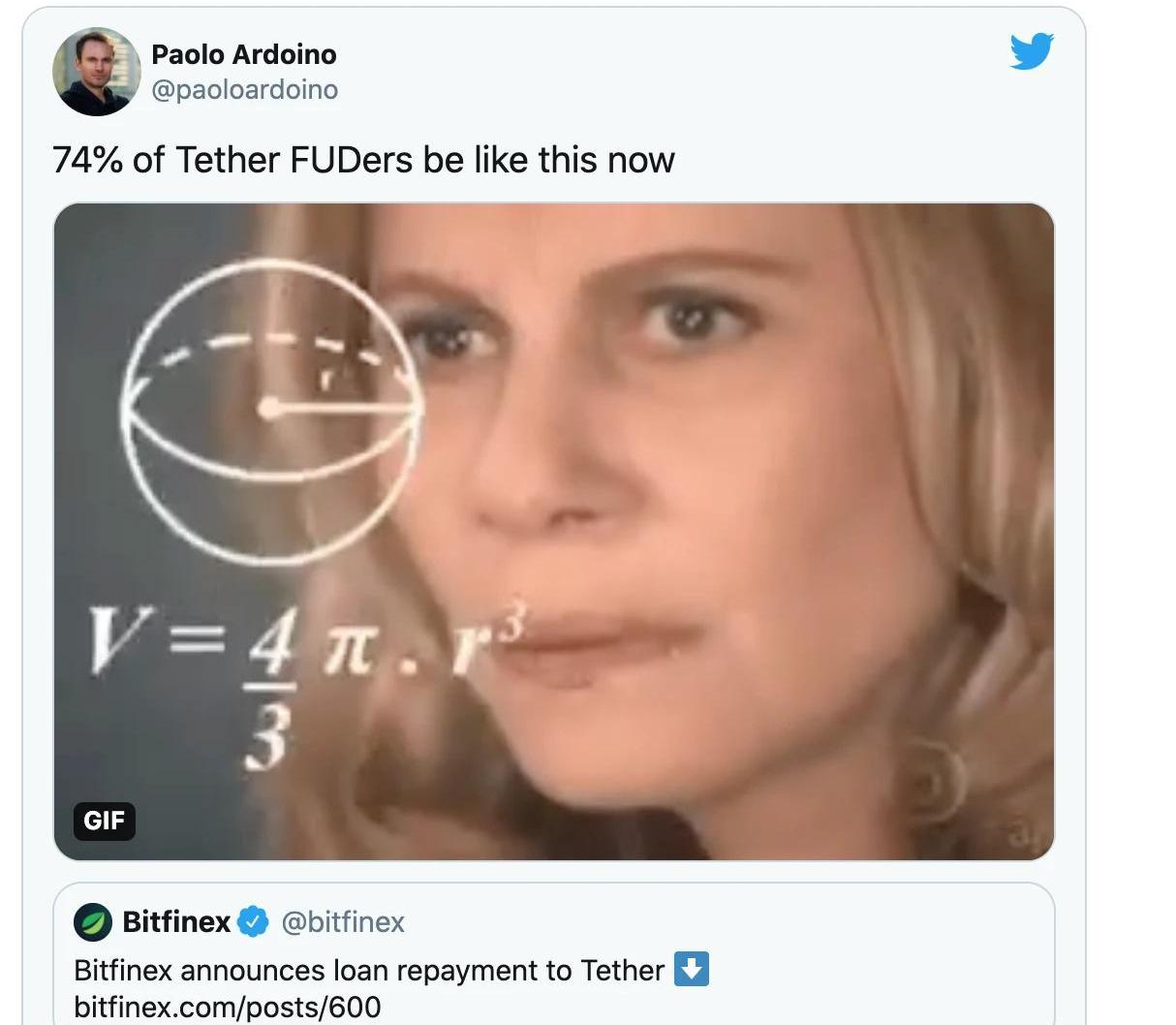Viewport: 1176px width, 1025px height.
Task: Click the @paoloardoino handle
Action: click(x=245, y=89)
